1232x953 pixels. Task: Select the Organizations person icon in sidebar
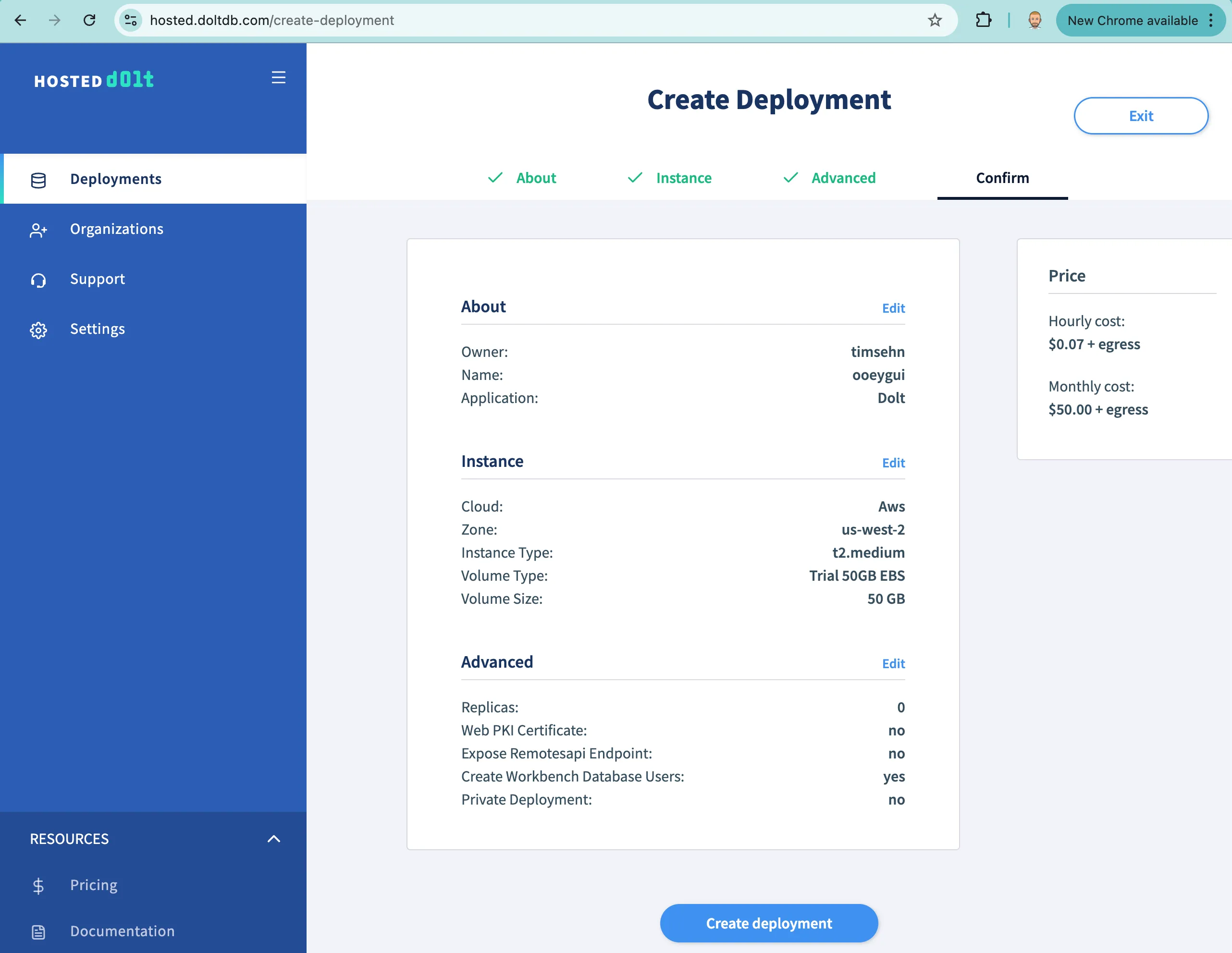tap(38, 230)
